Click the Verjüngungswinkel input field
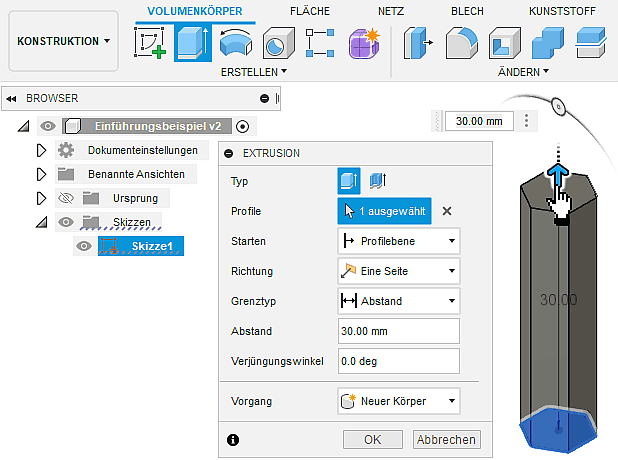 [398, 361]
